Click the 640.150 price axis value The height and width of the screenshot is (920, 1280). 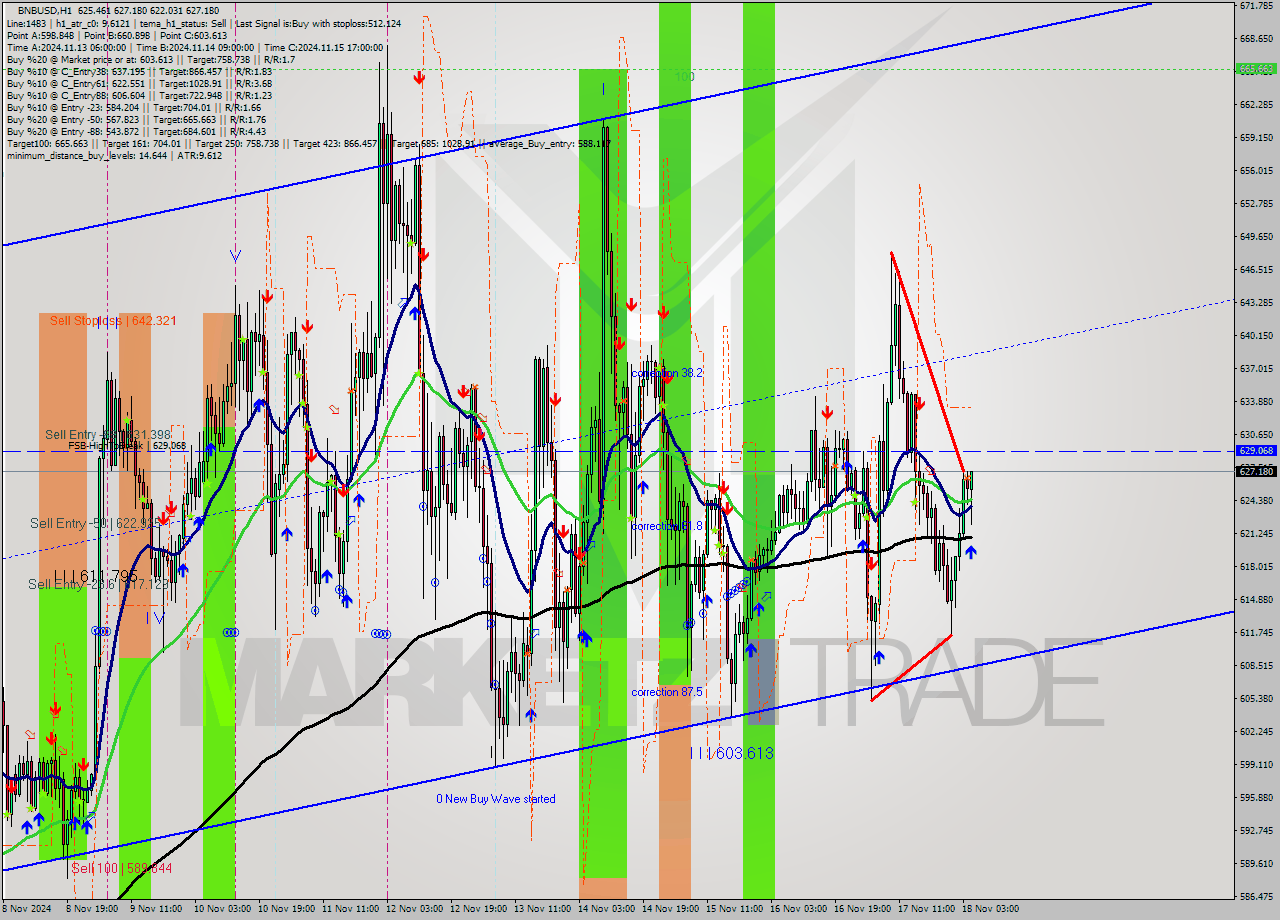pyautogui.click(x=1256, y=336)
